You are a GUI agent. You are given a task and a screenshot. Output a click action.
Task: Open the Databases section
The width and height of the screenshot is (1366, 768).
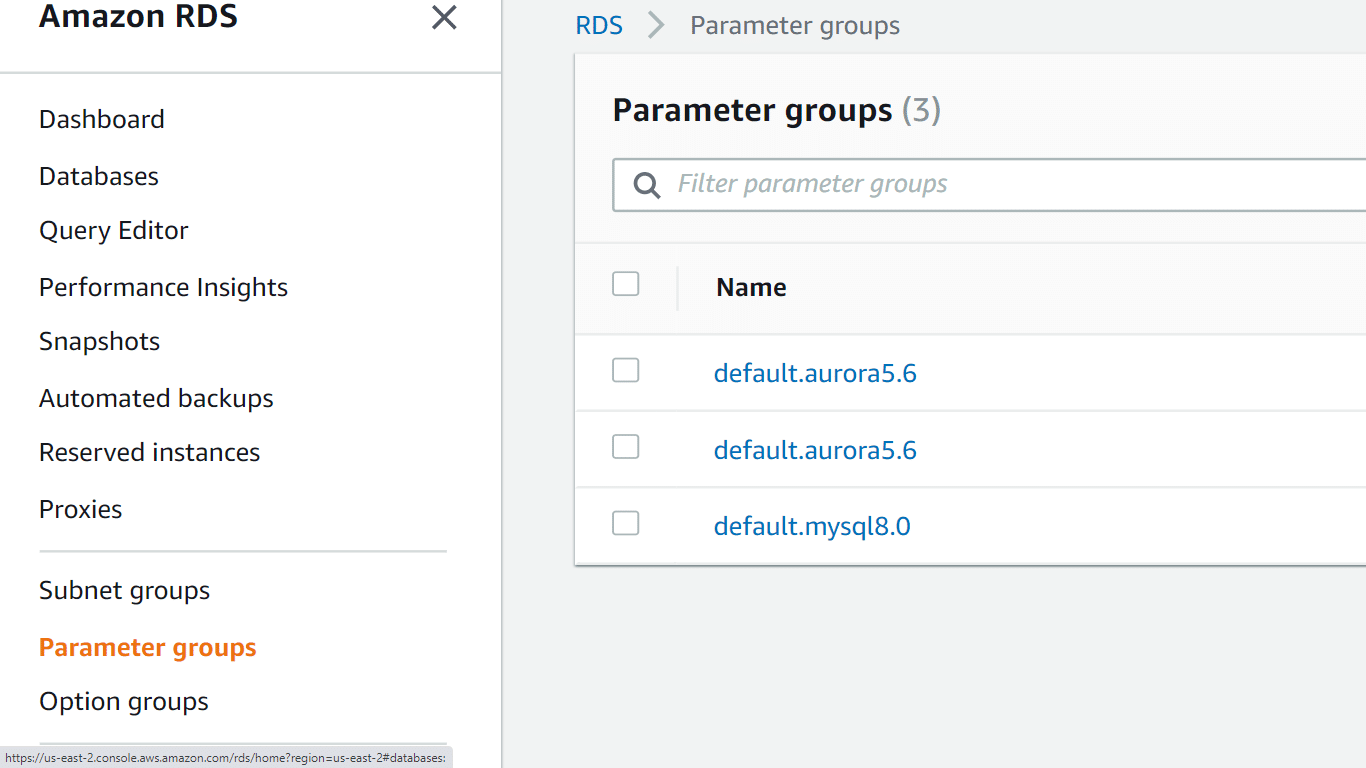pos(98,176)
